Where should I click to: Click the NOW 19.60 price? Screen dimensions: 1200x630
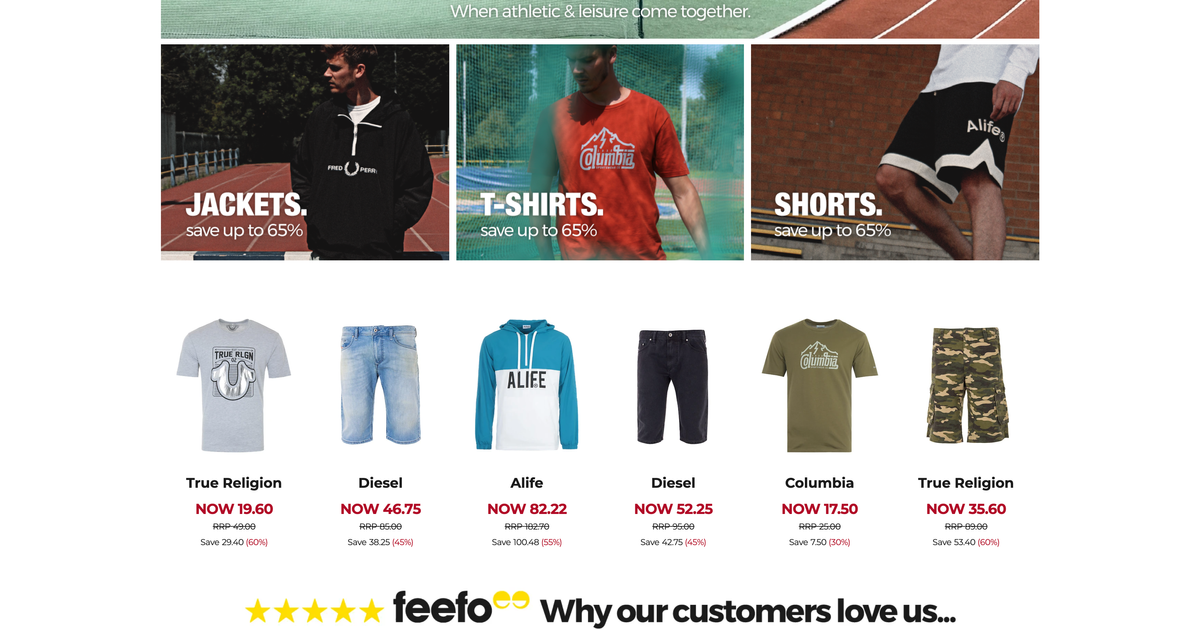[234, 509]
